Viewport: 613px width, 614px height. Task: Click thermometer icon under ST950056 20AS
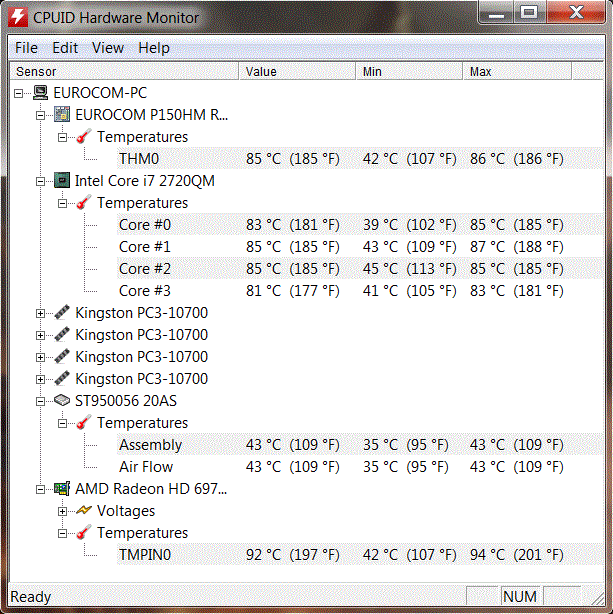83,423
